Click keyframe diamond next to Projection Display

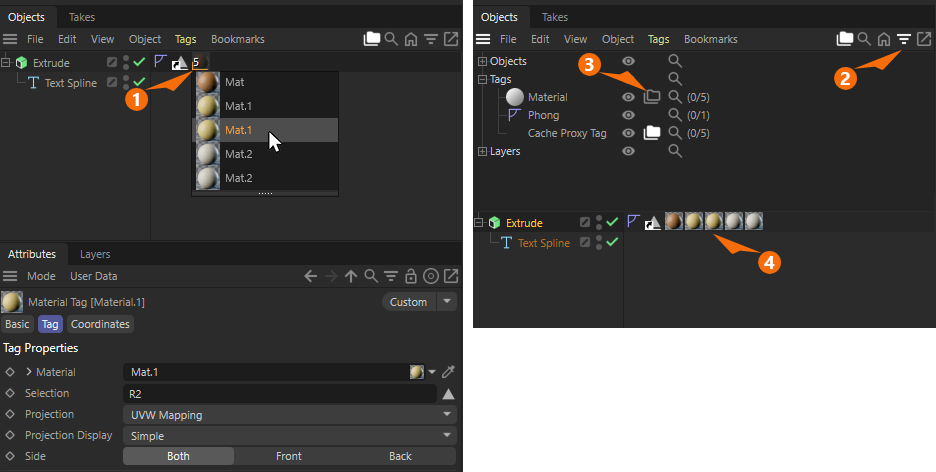coord(10,435)
